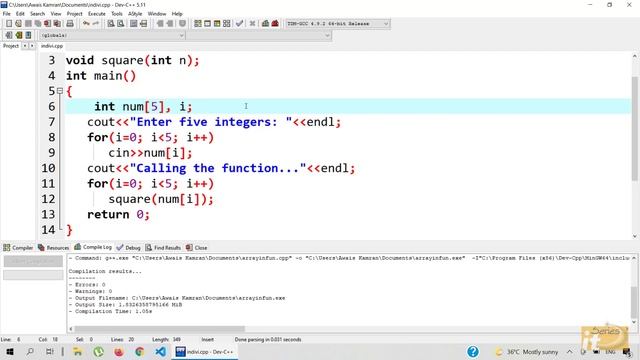
Task: Click the Goto line toolbar icon
Action: click(143, 24)
